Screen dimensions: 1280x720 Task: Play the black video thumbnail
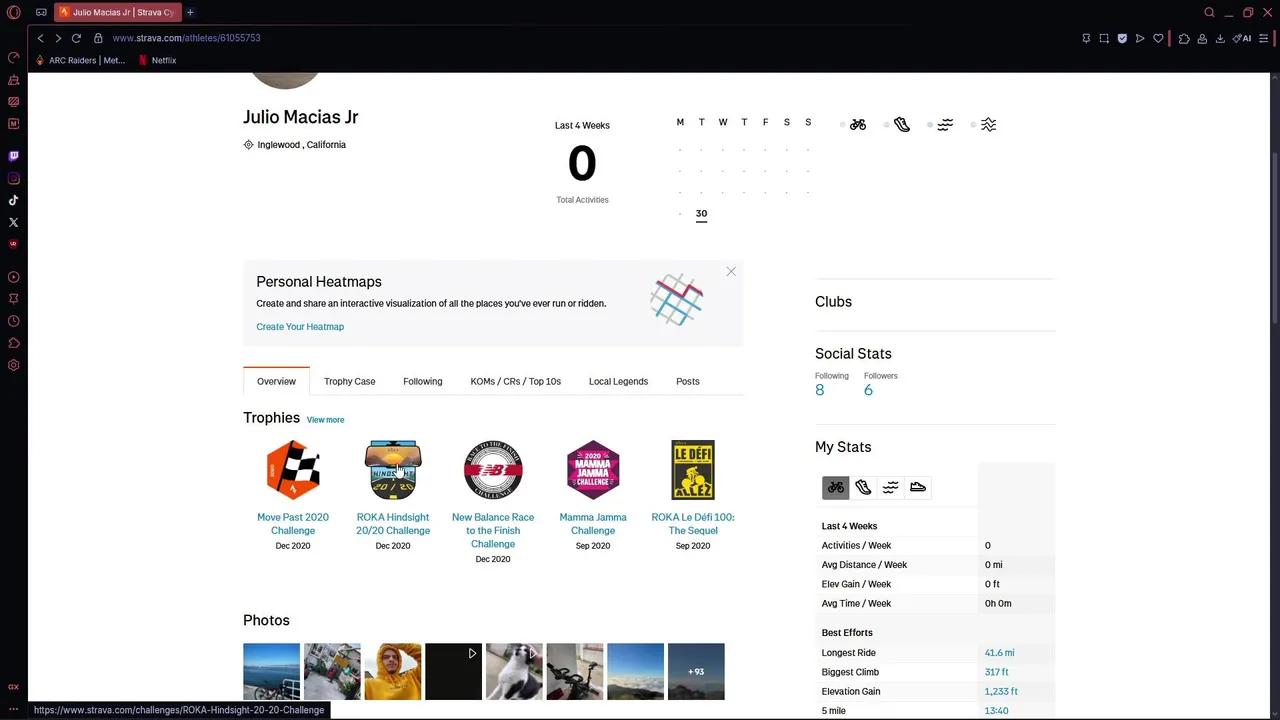tap(453, 671)
